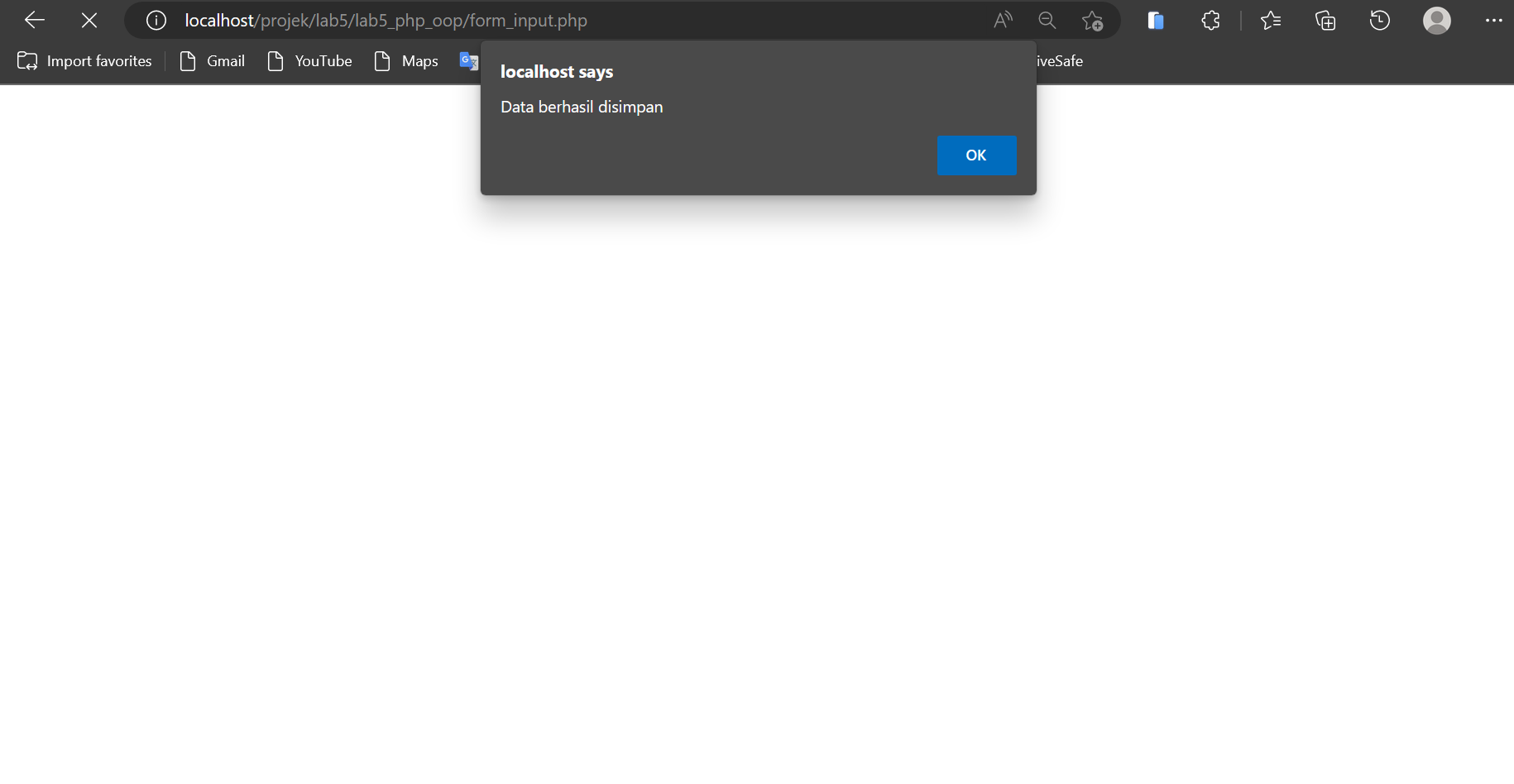1514x784 pixels.
Task: Dismiss the alert with OK
Action: point(977,155)
